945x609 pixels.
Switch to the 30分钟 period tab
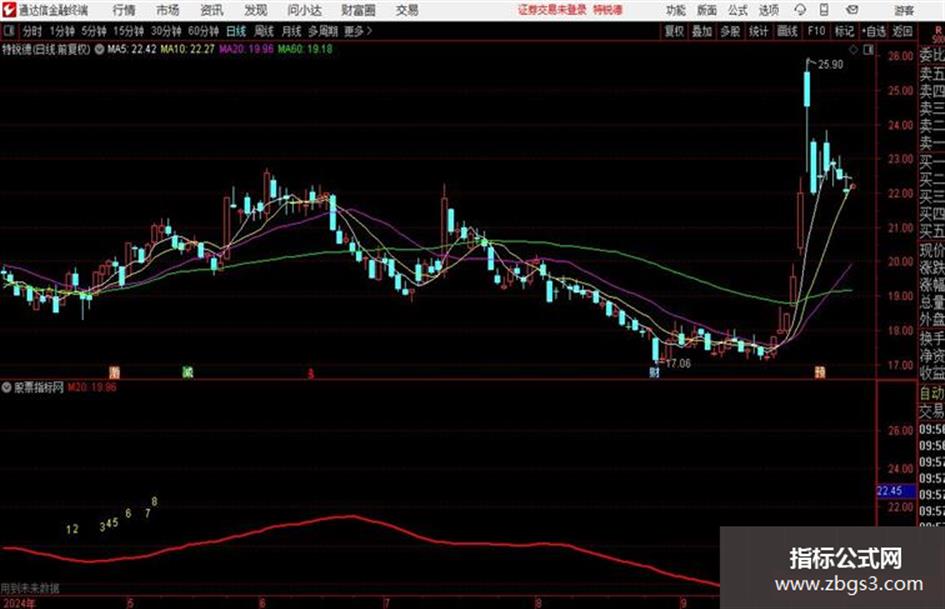point(166,31)
